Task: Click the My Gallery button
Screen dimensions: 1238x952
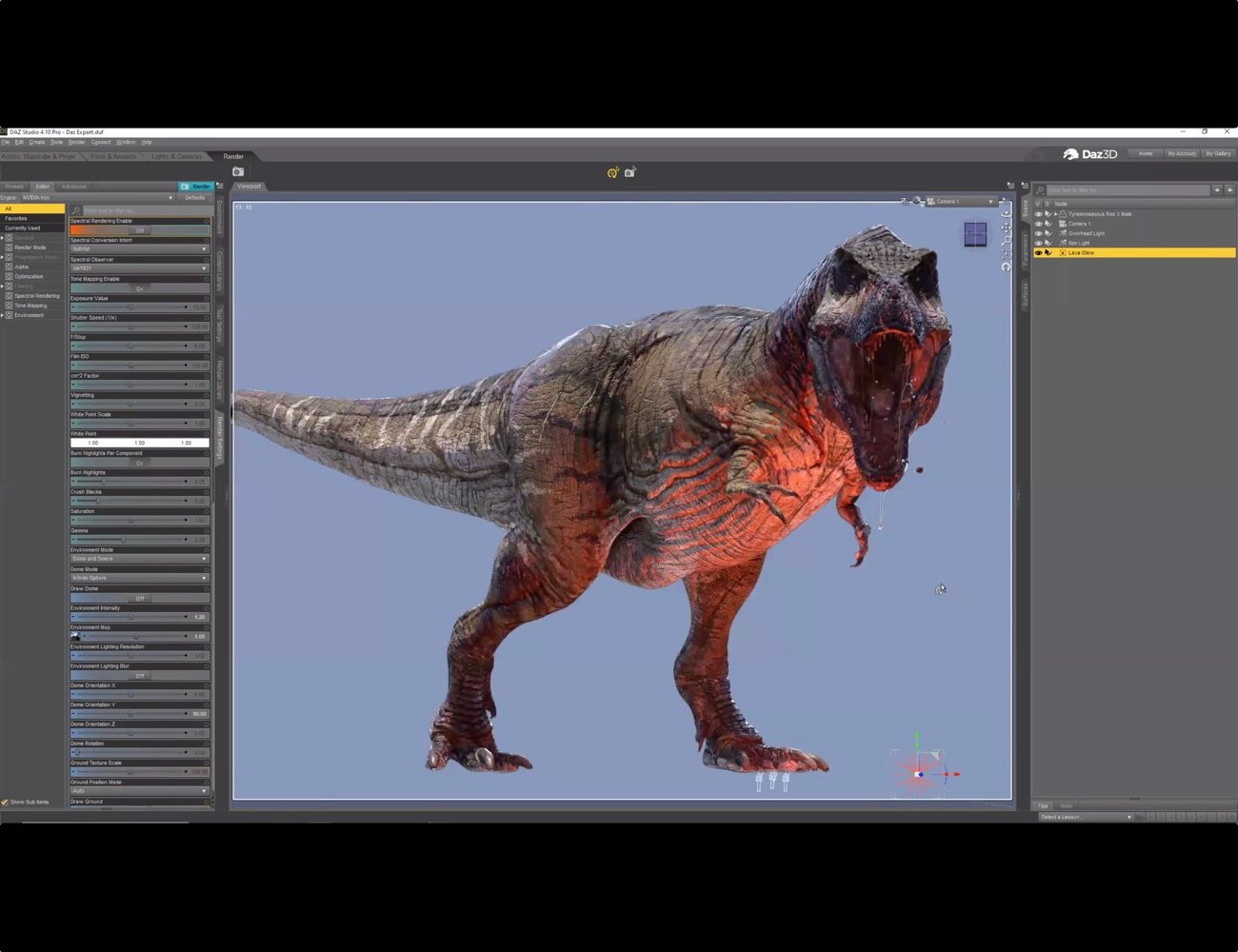Action: tap(1218, 153)
